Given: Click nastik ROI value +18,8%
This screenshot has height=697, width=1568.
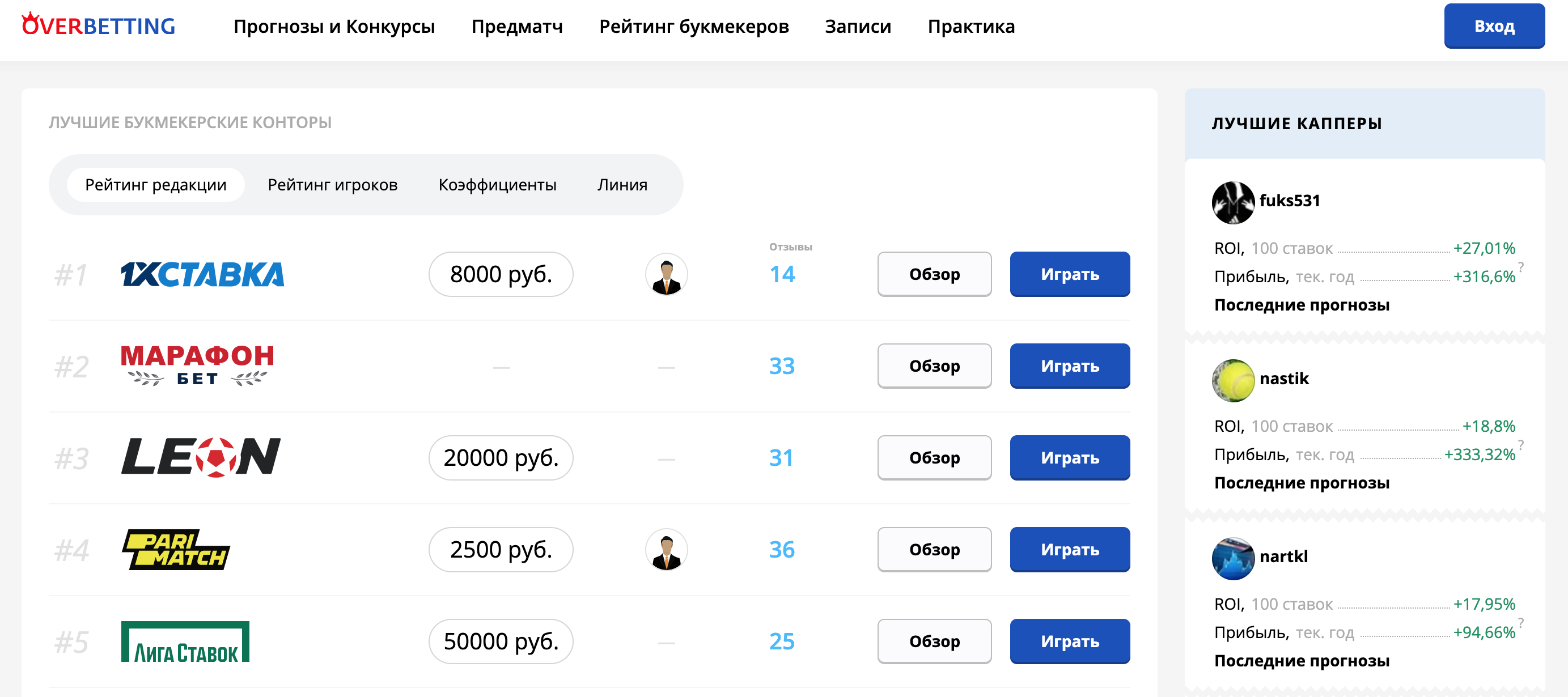Looking at the screenshot, I should point(1488,426).
